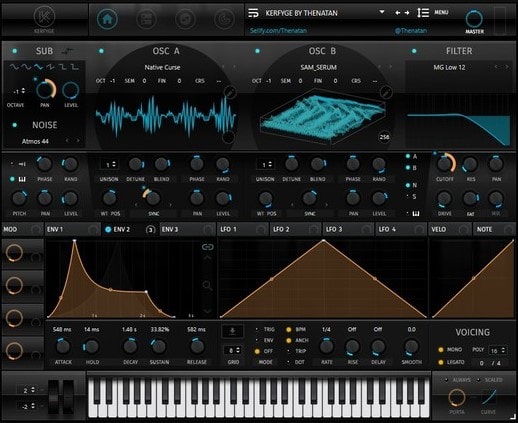Open OSC A Native Curse wavetable menu

pos(162,67)
